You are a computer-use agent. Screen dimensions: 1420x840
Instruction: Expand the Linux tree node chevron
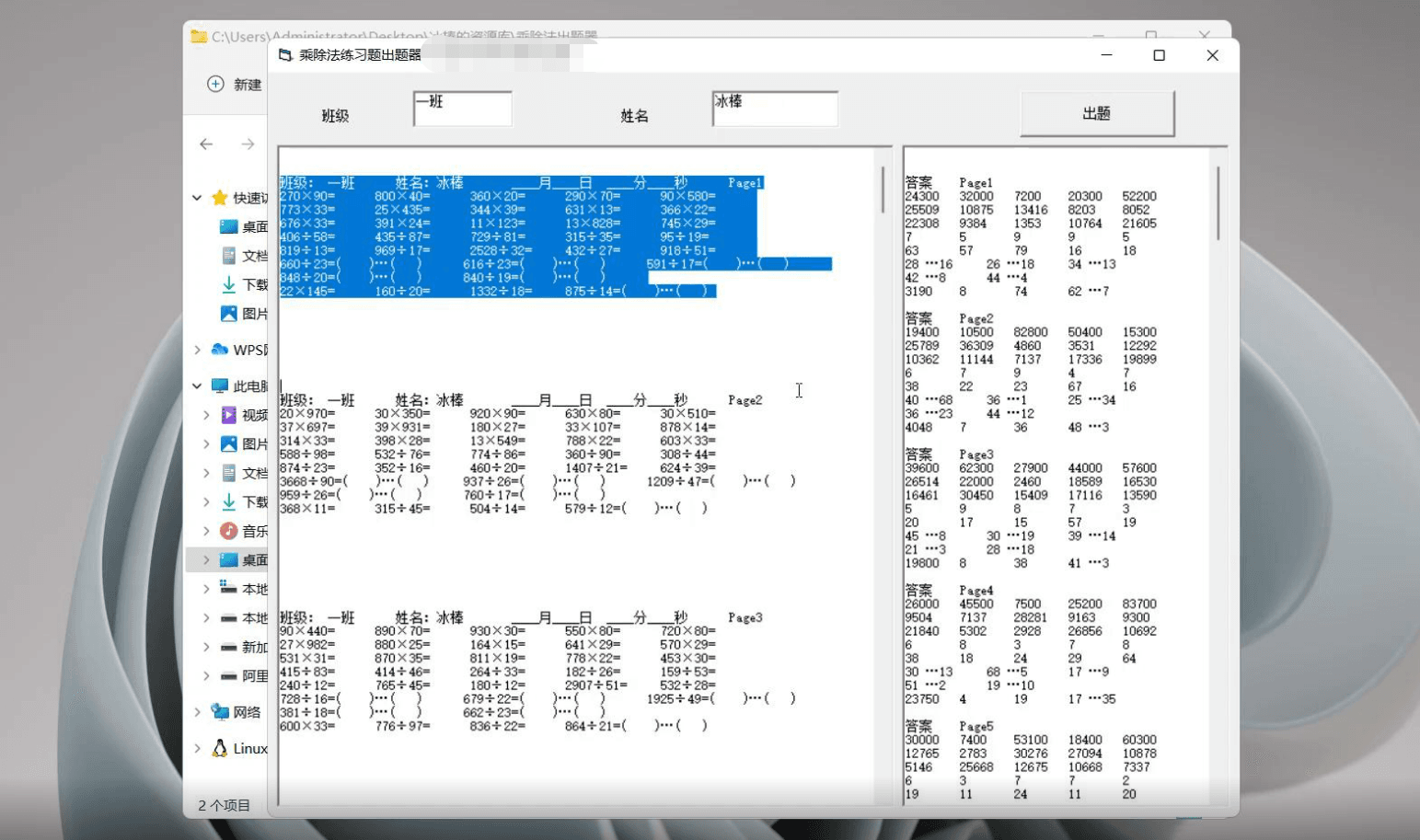pyautogui.click(x=197, y=748)
